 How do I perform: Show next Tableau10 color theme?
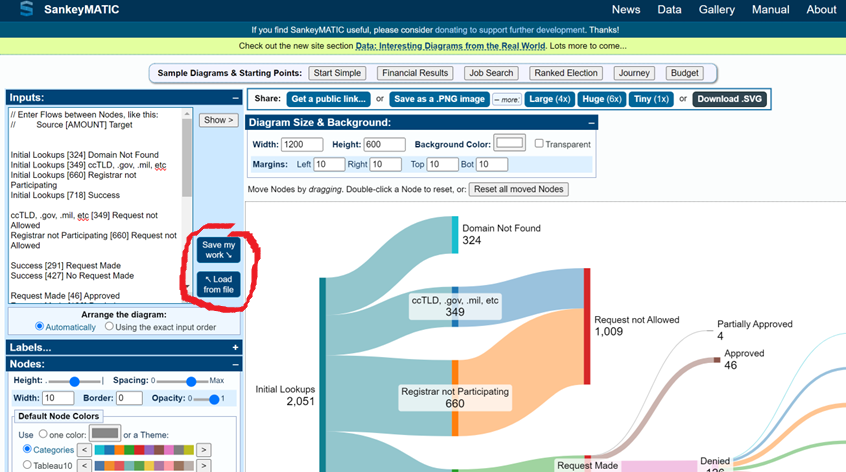pyautogui.click(x=203, y=466)
